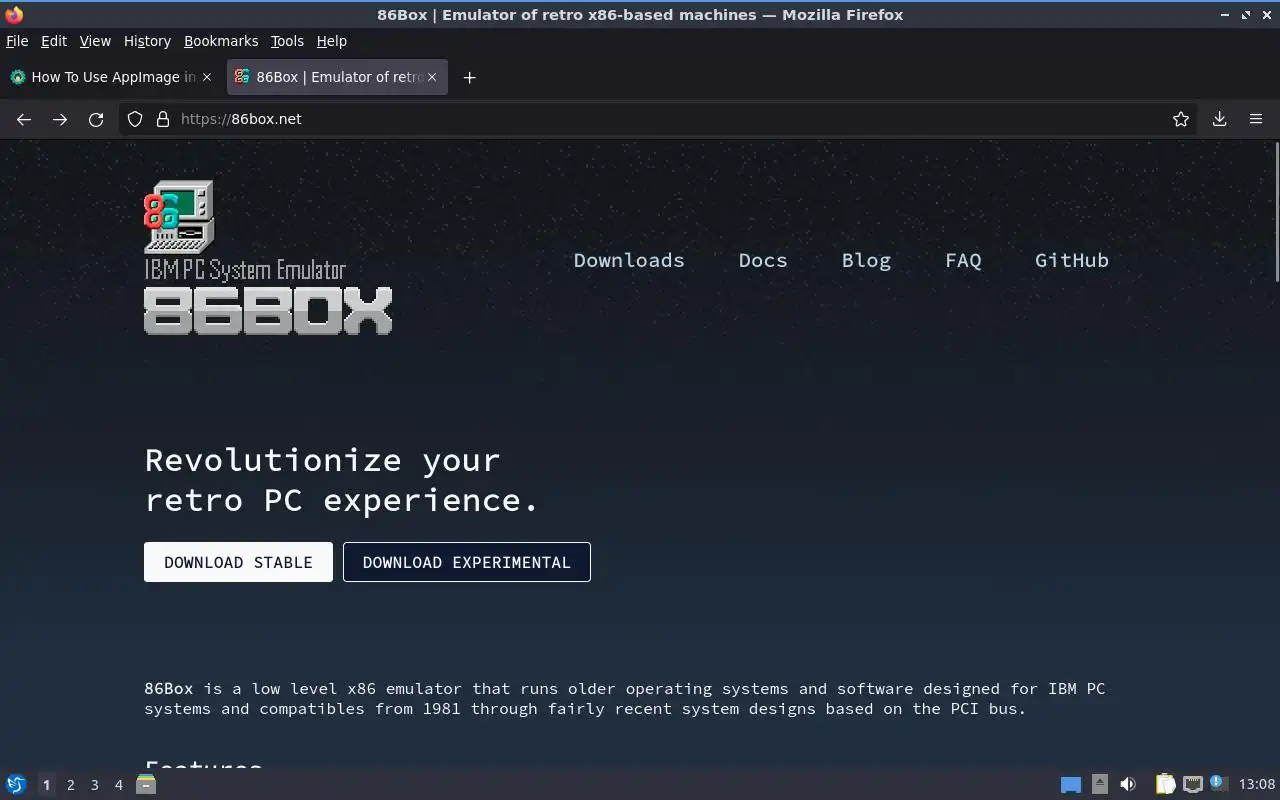Screen dimensions: 1280x800
Task: Click the Download Experimental button
Action: (x=467, y=562)
